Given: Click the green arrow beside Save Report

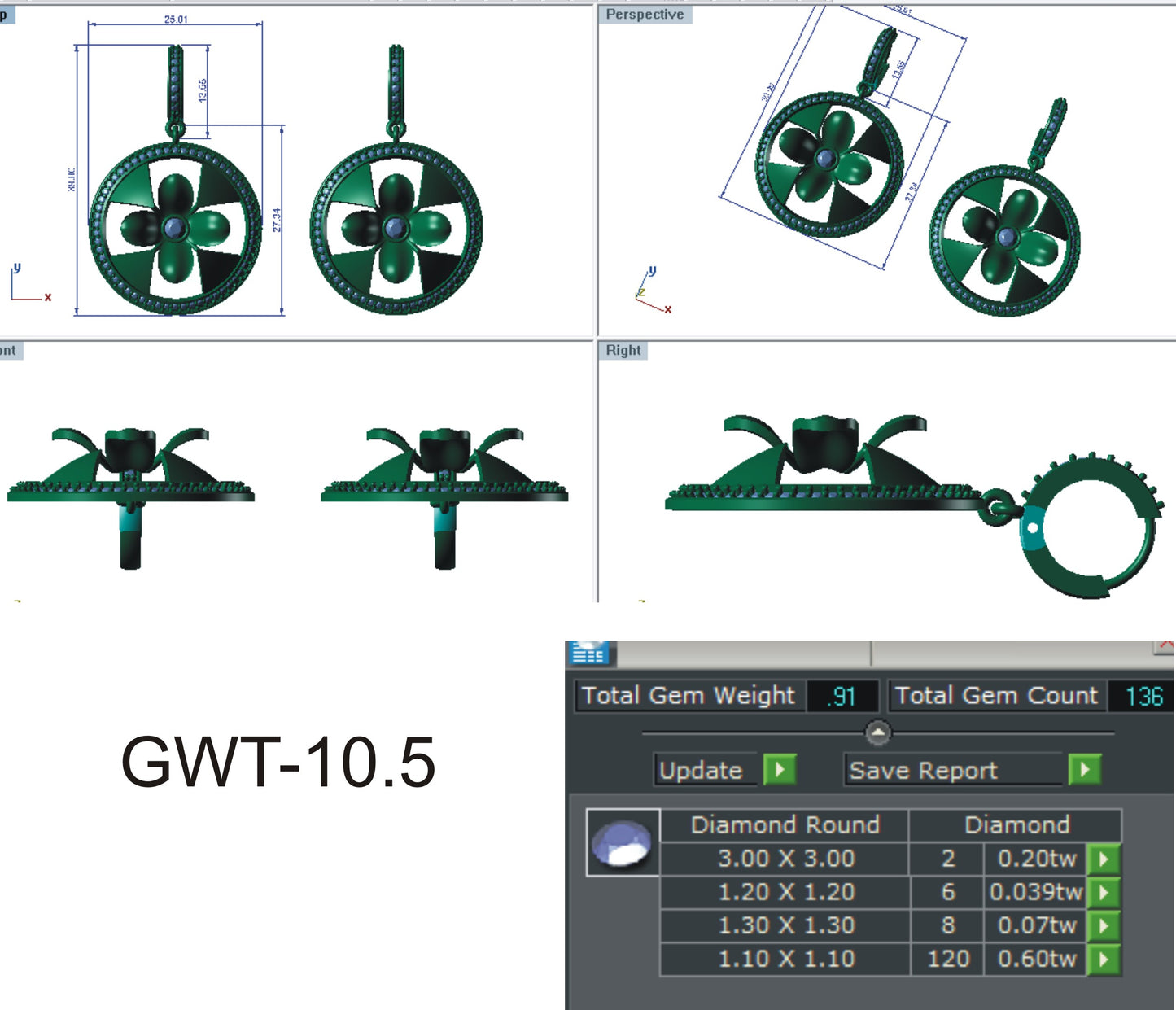Looking at the screenshot, I should pos(1084,769).
